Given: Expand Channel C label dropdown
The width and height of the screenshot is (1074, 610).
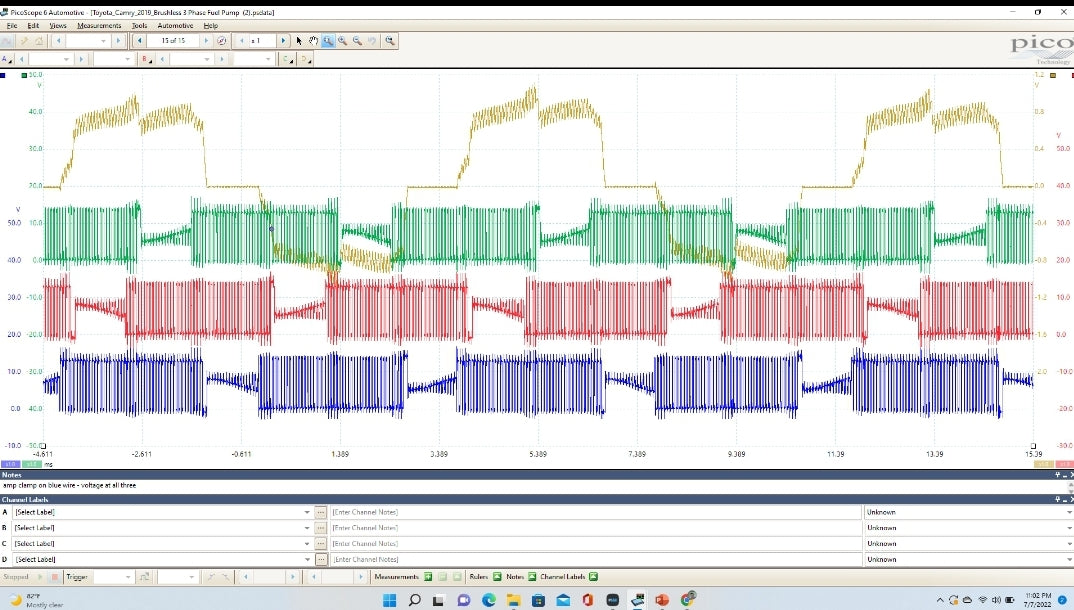Looking at the screenshot, I should [307, 544].
